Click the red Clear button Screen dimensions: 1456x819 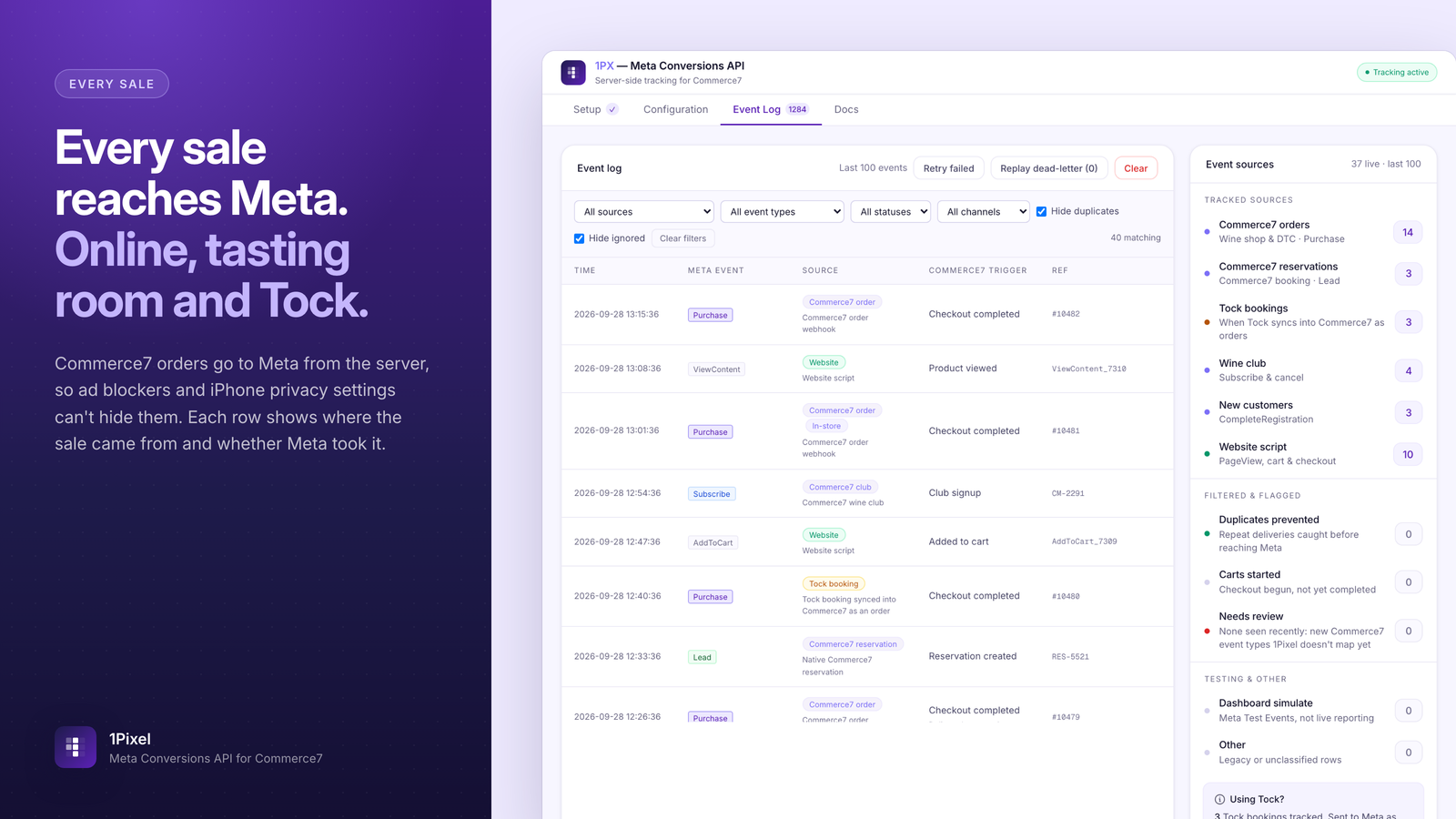click(1136, 168)
